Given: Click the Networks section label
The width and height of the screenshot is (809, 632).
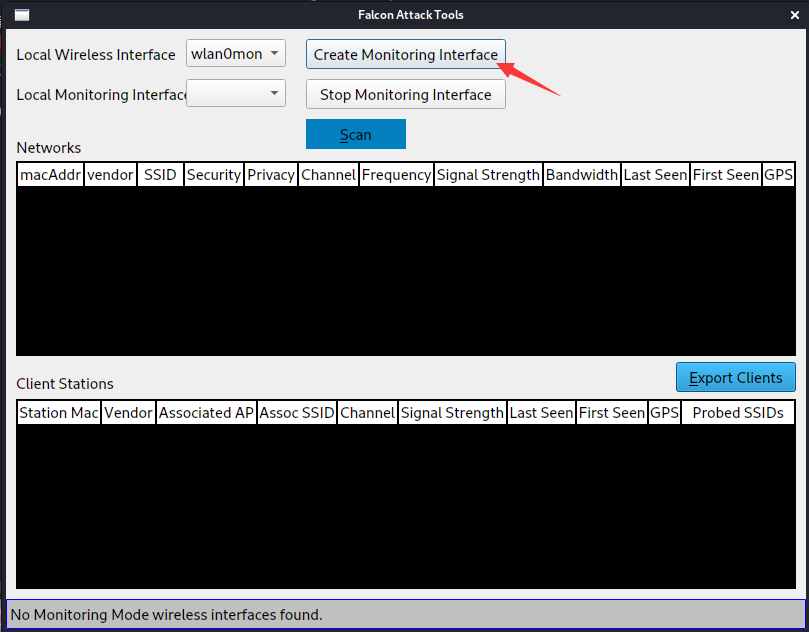Looking at the screenshot, I should (48, 148).
